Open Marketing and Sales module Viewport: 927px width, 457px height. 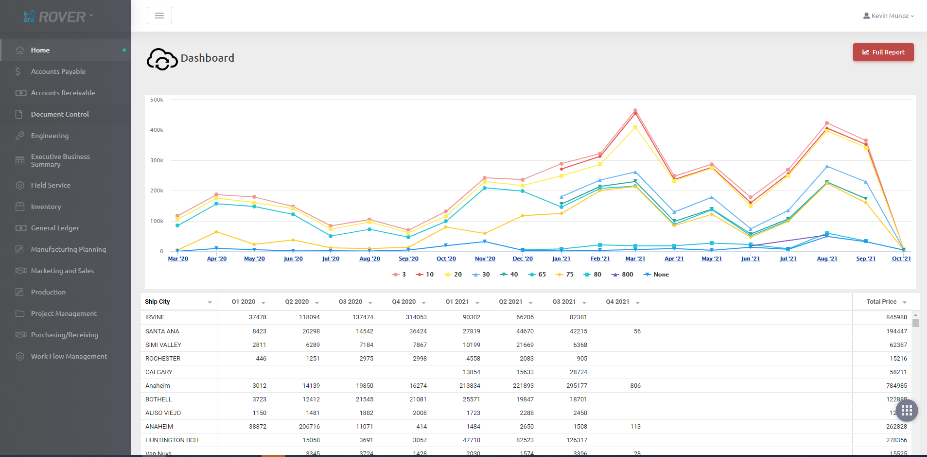pyautogui.click(x=63, y=271)
